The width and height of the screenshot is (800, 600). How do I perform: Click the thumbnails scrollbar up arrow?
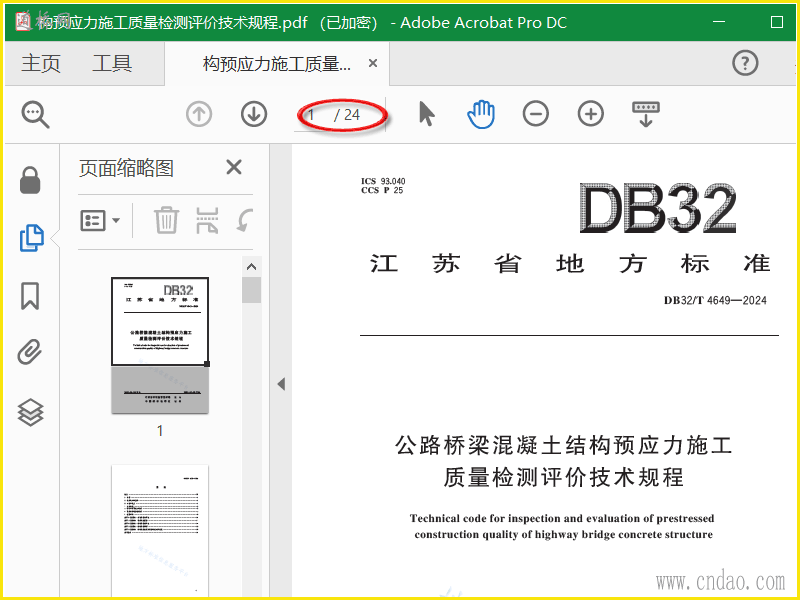251,267
